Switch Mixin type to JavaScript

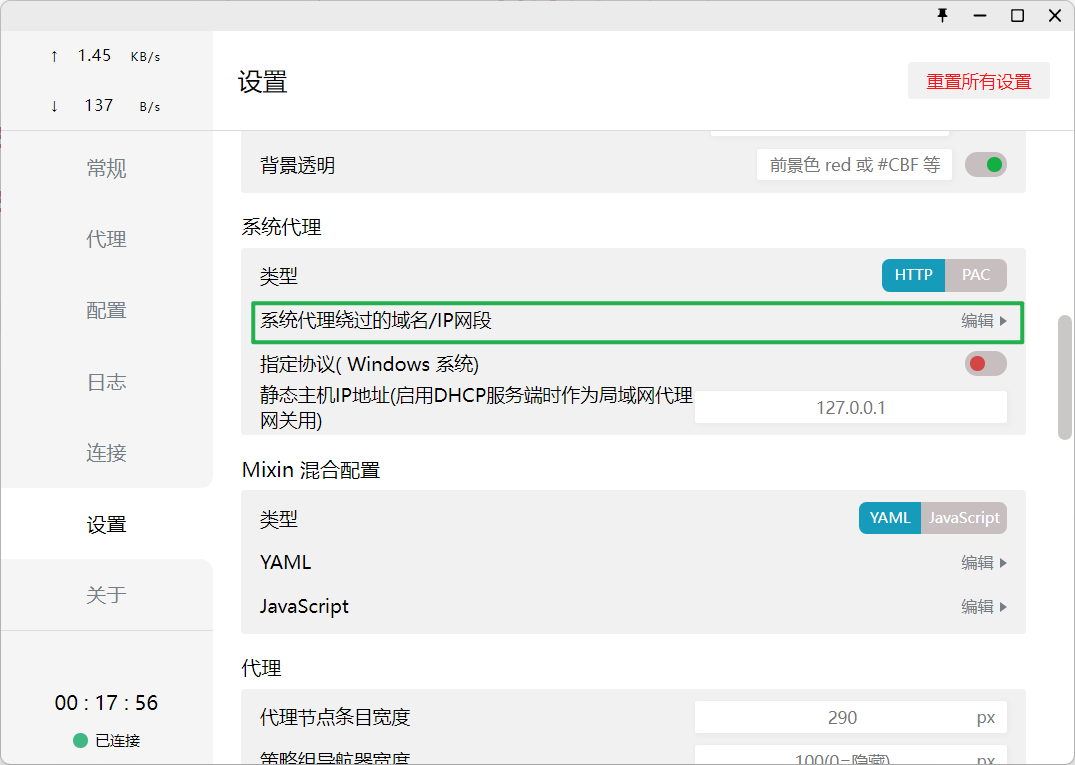click(963, 518)
